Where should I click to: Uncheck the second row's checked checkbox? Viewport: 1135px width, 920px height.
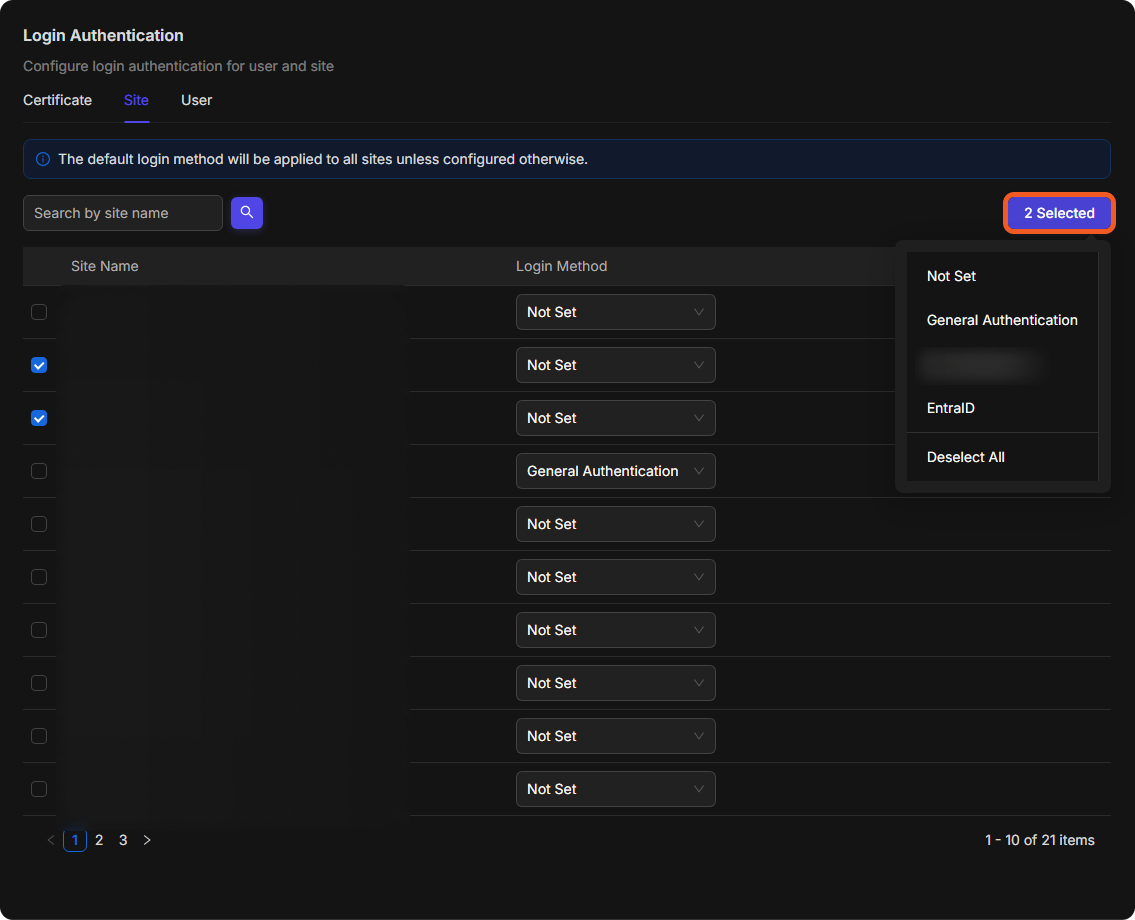pos(39,365)
